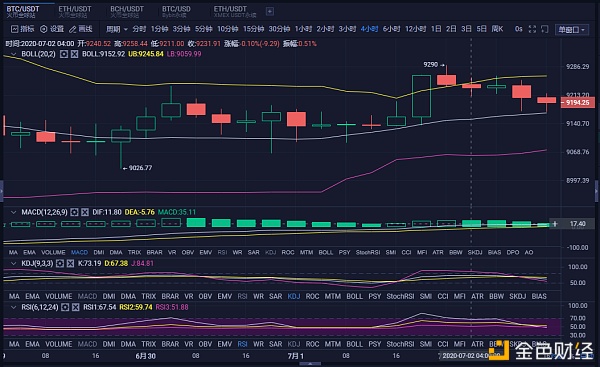The width and height of the screenshot is (600, 367).
Task: Switch to the ETH/USDT 火币全球站 tab
Action: (75, 11)
